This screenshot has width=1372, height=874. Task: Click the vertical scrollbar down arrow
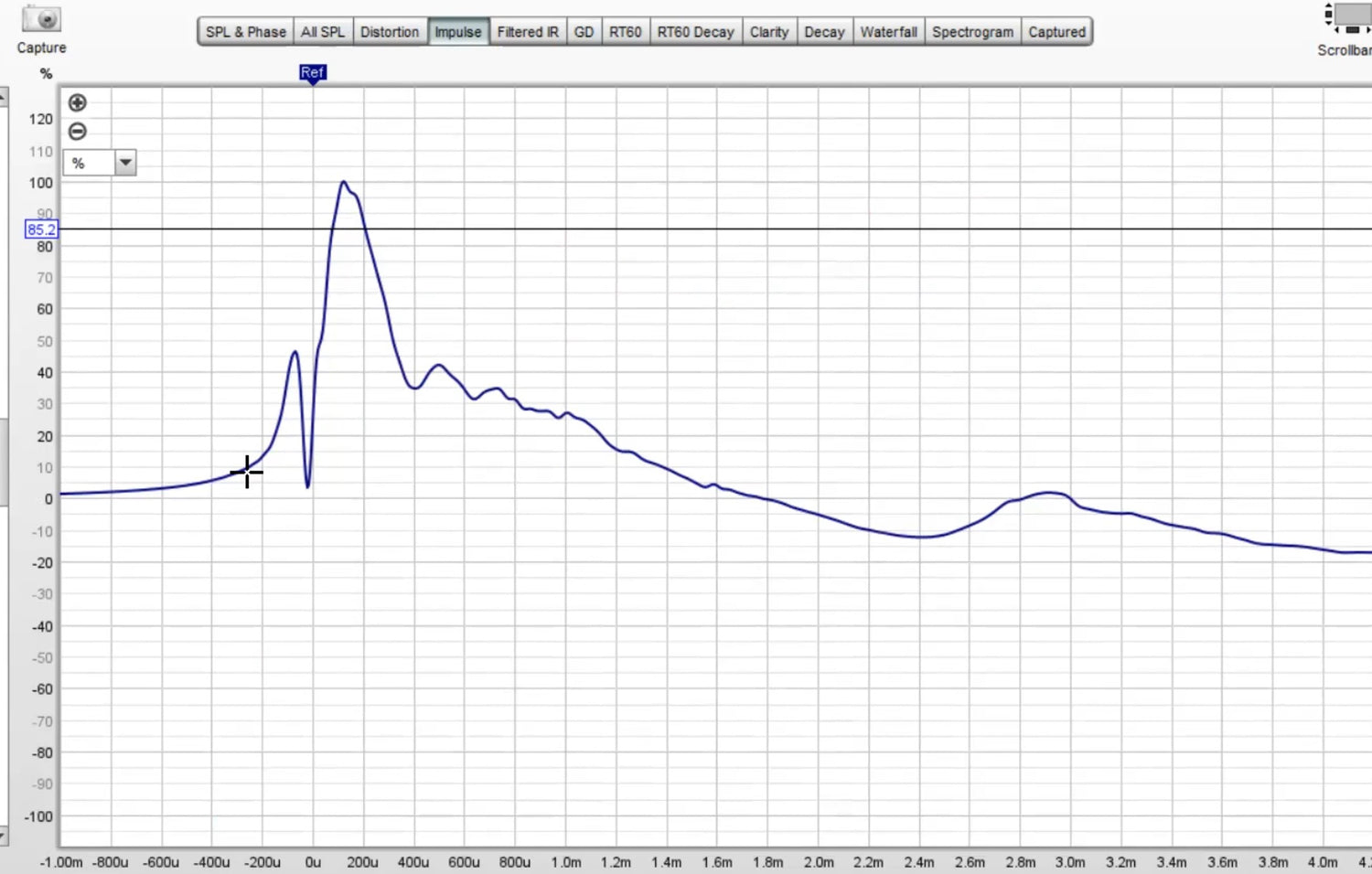3,836
